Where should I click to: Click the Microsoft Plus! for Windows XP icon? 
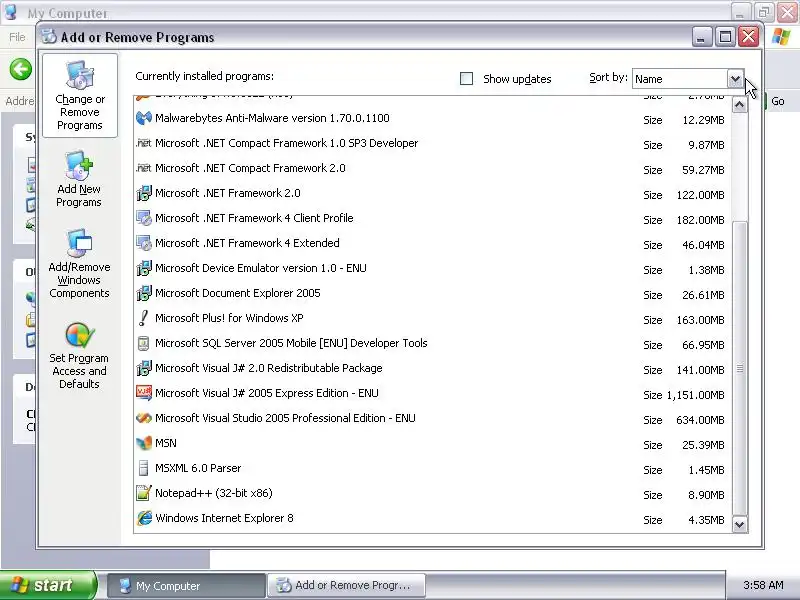tap(144, 318)
